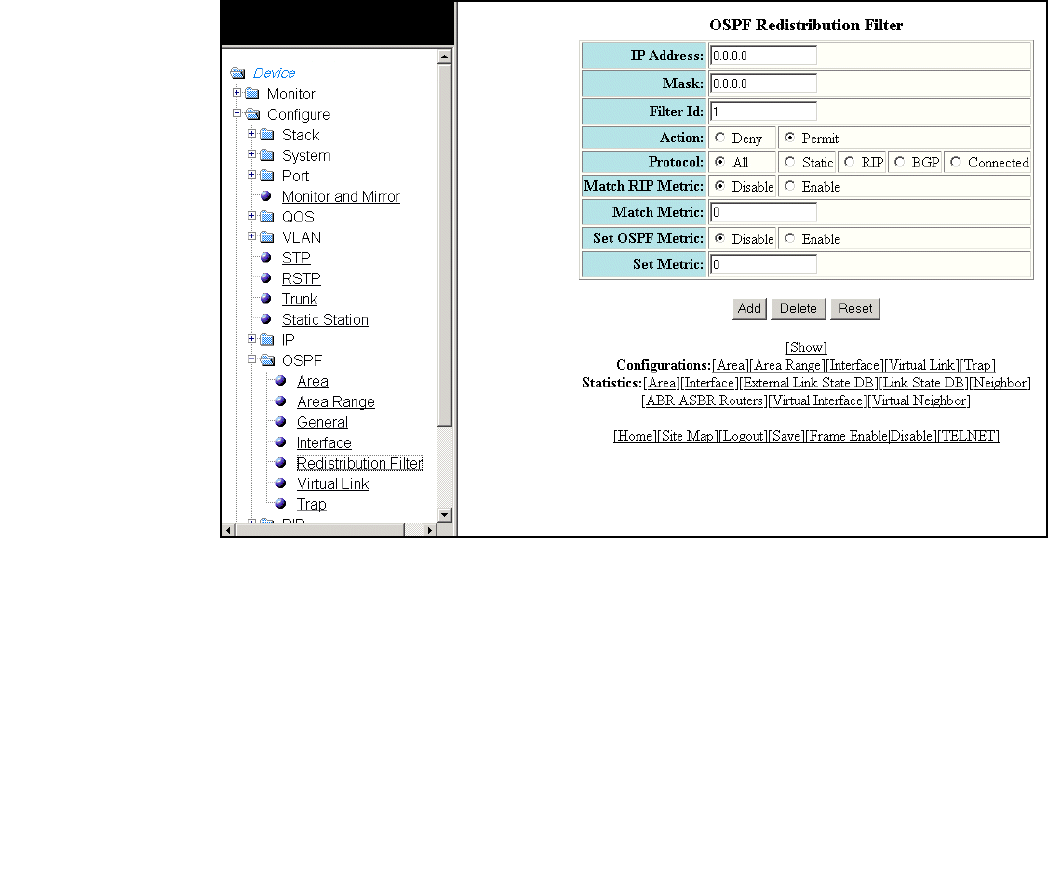Click the tree panel vertical scrollbar thumb
The image size is (1049, 894).
(x=444, y=245)
